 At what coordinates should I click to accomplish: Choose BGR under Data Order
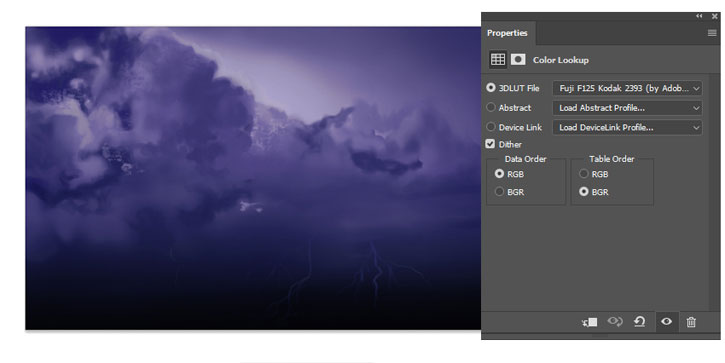click(499, 191)
